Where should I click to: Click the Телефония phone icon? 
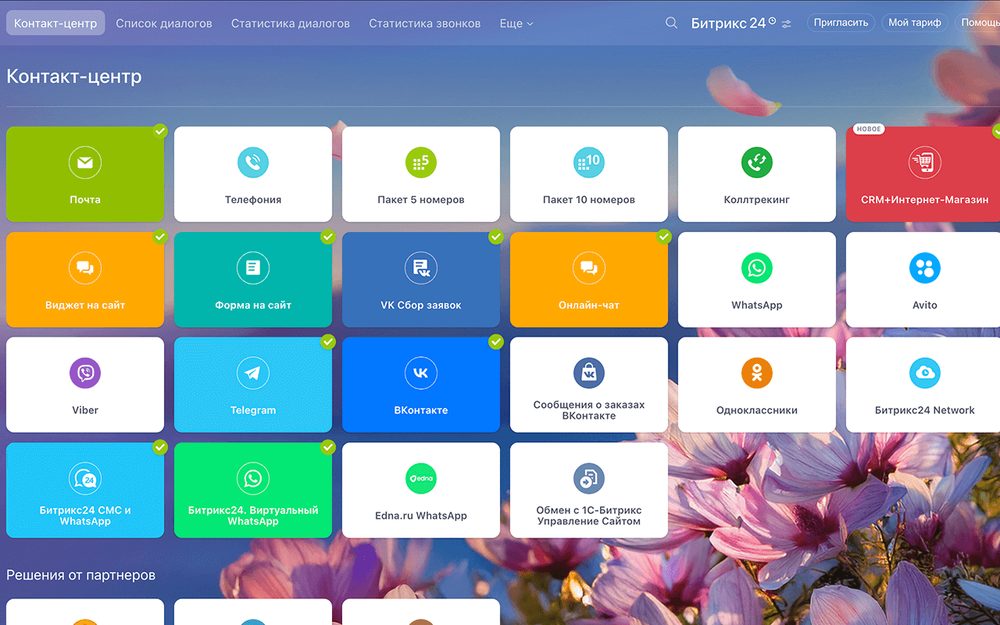tap(253, 162)
